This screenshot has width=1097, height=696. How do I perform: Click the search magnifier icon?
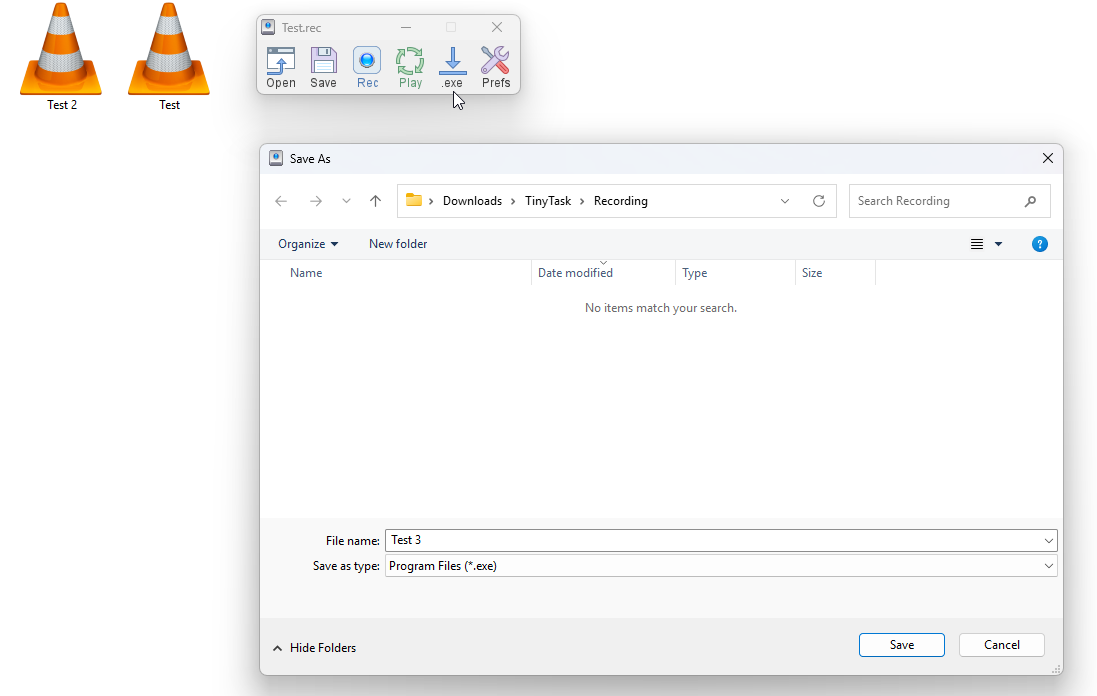click(1030, 201)
